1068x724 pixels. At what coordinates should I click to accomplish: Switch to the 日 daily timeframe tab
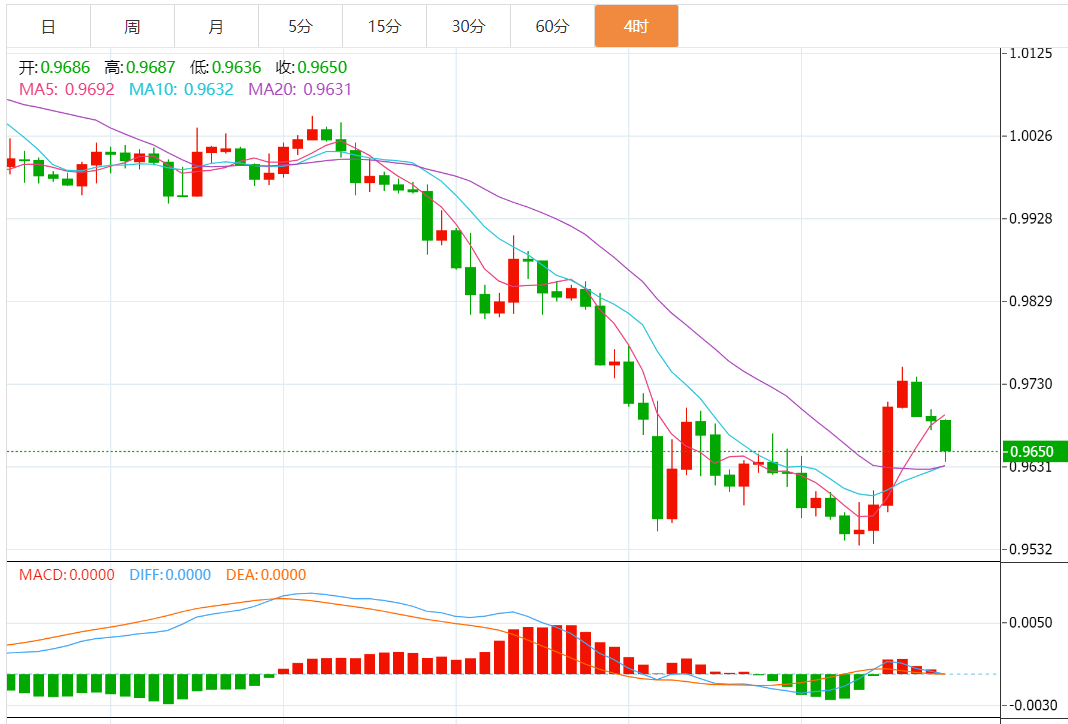(48, 27)
